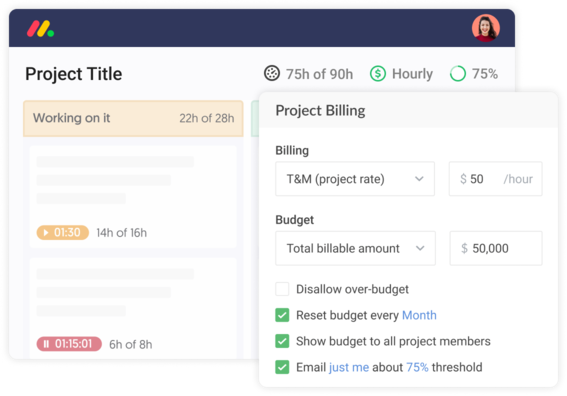Click the 75% progress ring icon
This screenshot has height=396, width=567.
458,73
